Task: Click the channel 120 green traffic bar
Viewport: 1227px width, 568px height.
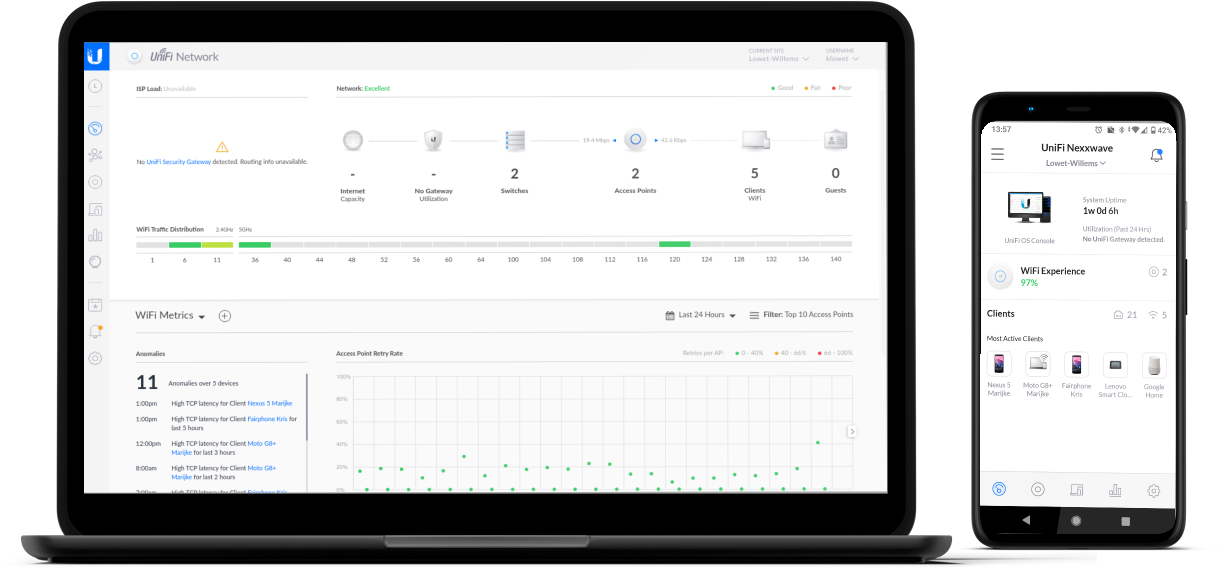Action: (674, 244)
